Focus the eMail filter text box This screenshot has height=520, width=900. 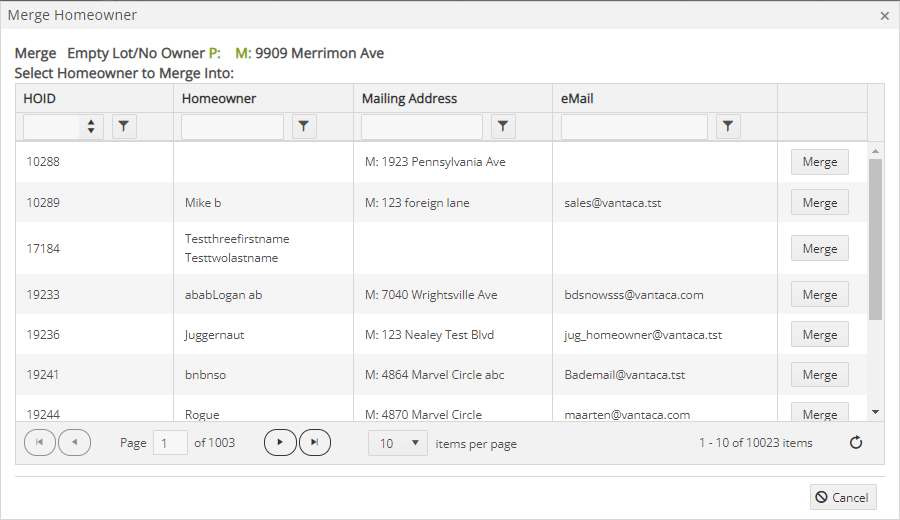tap(634, 127)
